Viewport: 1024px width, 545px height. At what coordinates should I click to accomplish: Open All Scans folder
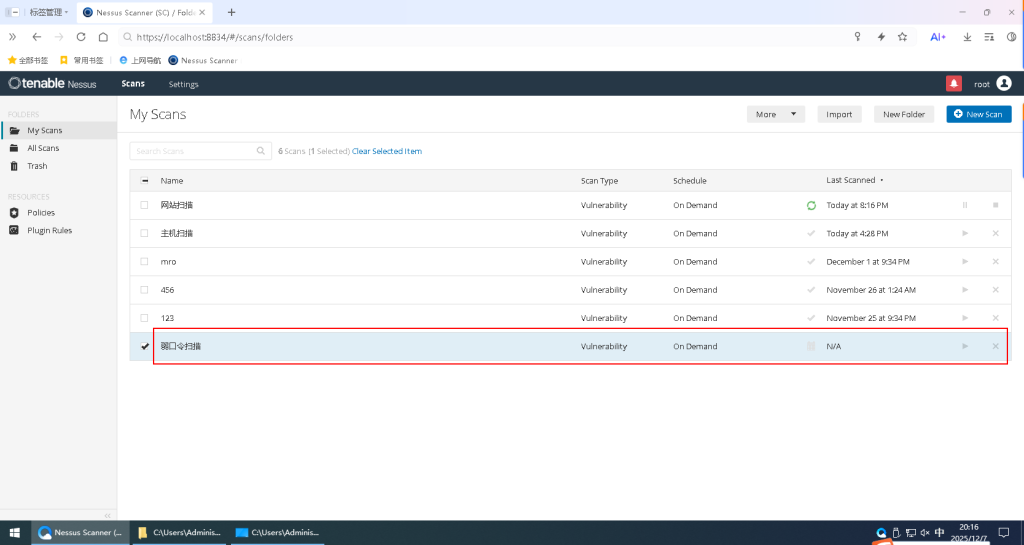click(x=43, y=148)
